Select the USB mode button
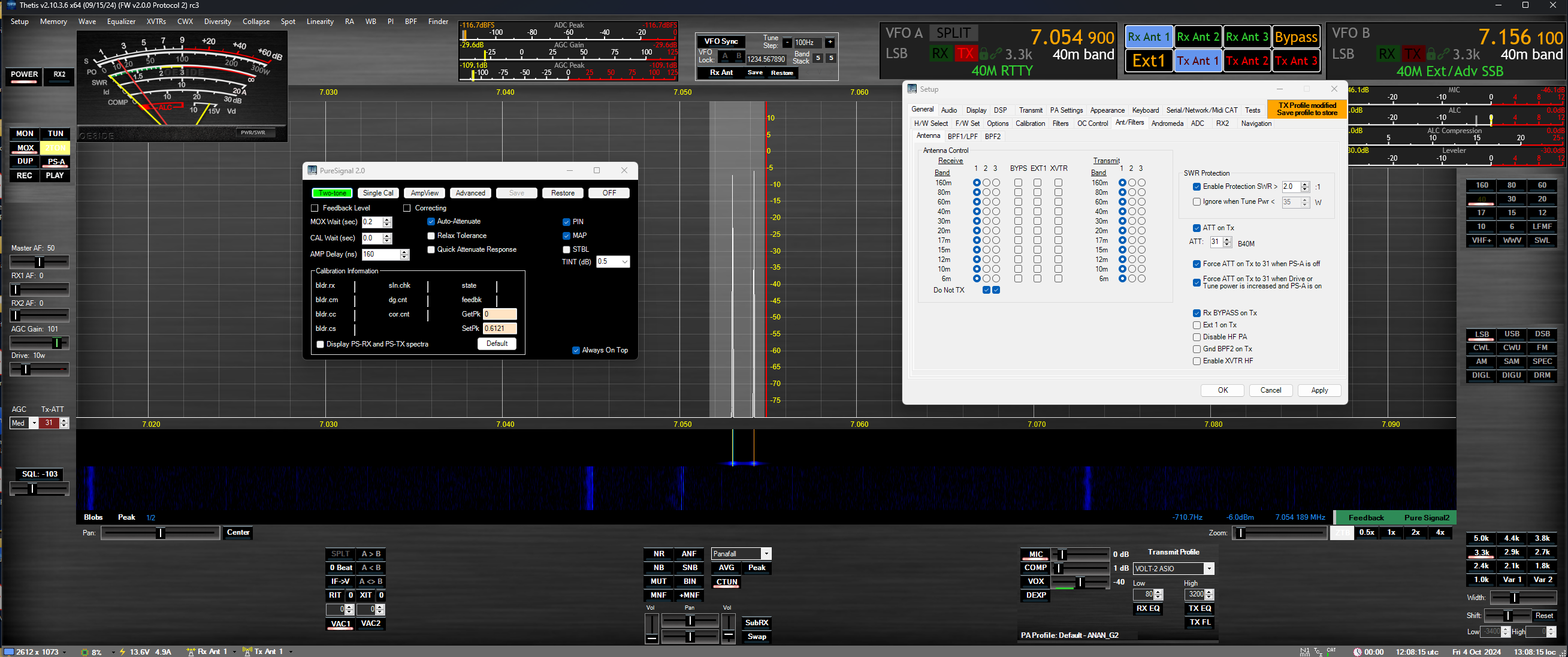The width and height of the screenshot is (1568, 657). coord(1512,334)
